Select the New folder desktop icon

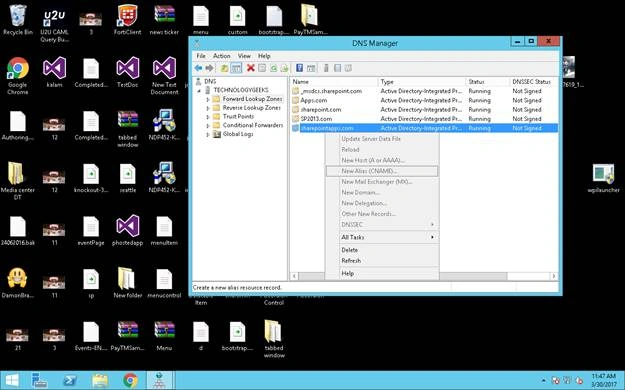128,282
